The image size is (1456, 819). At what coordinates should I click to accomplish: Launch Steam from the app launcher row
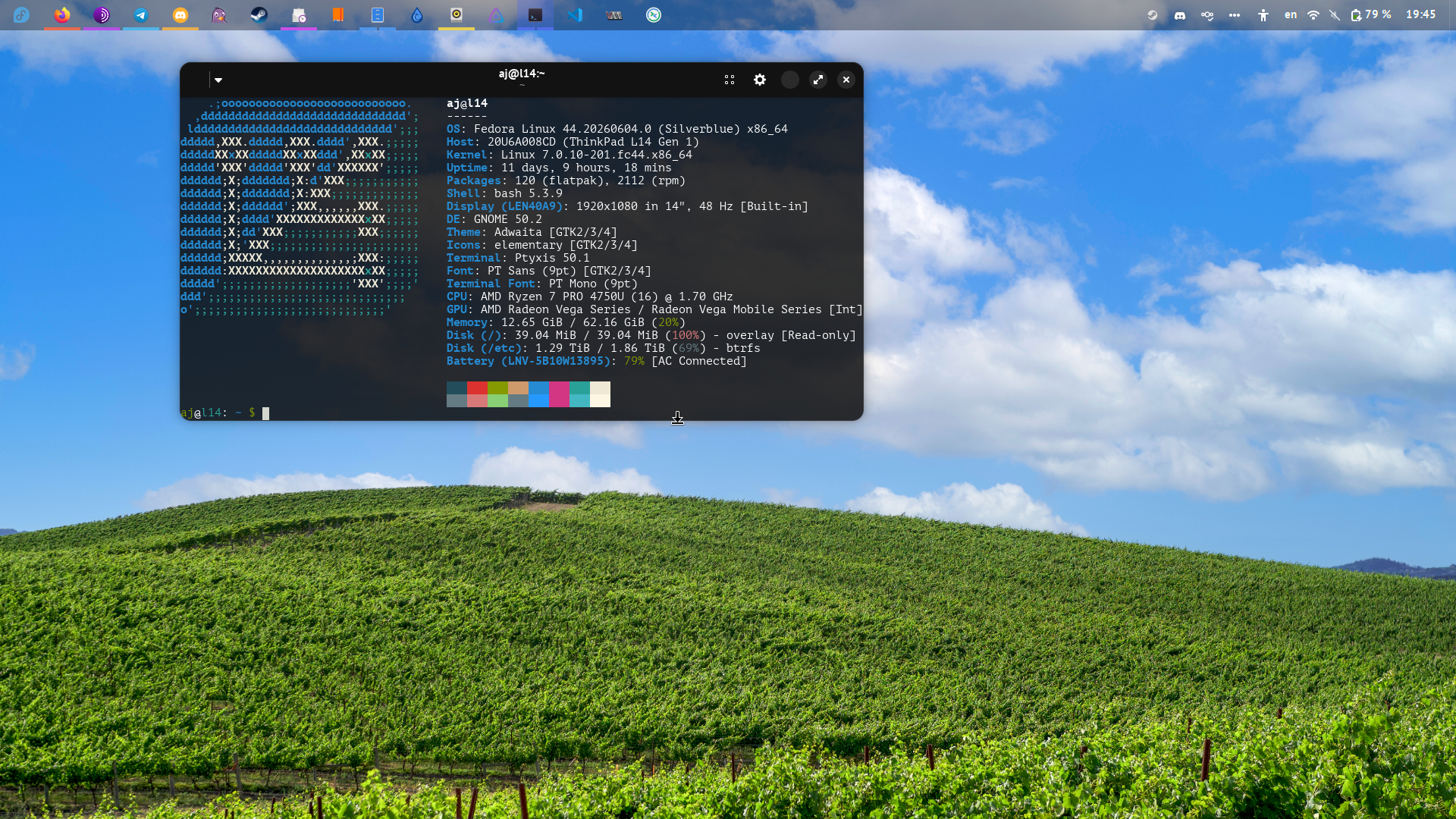(x=259, y=15)
